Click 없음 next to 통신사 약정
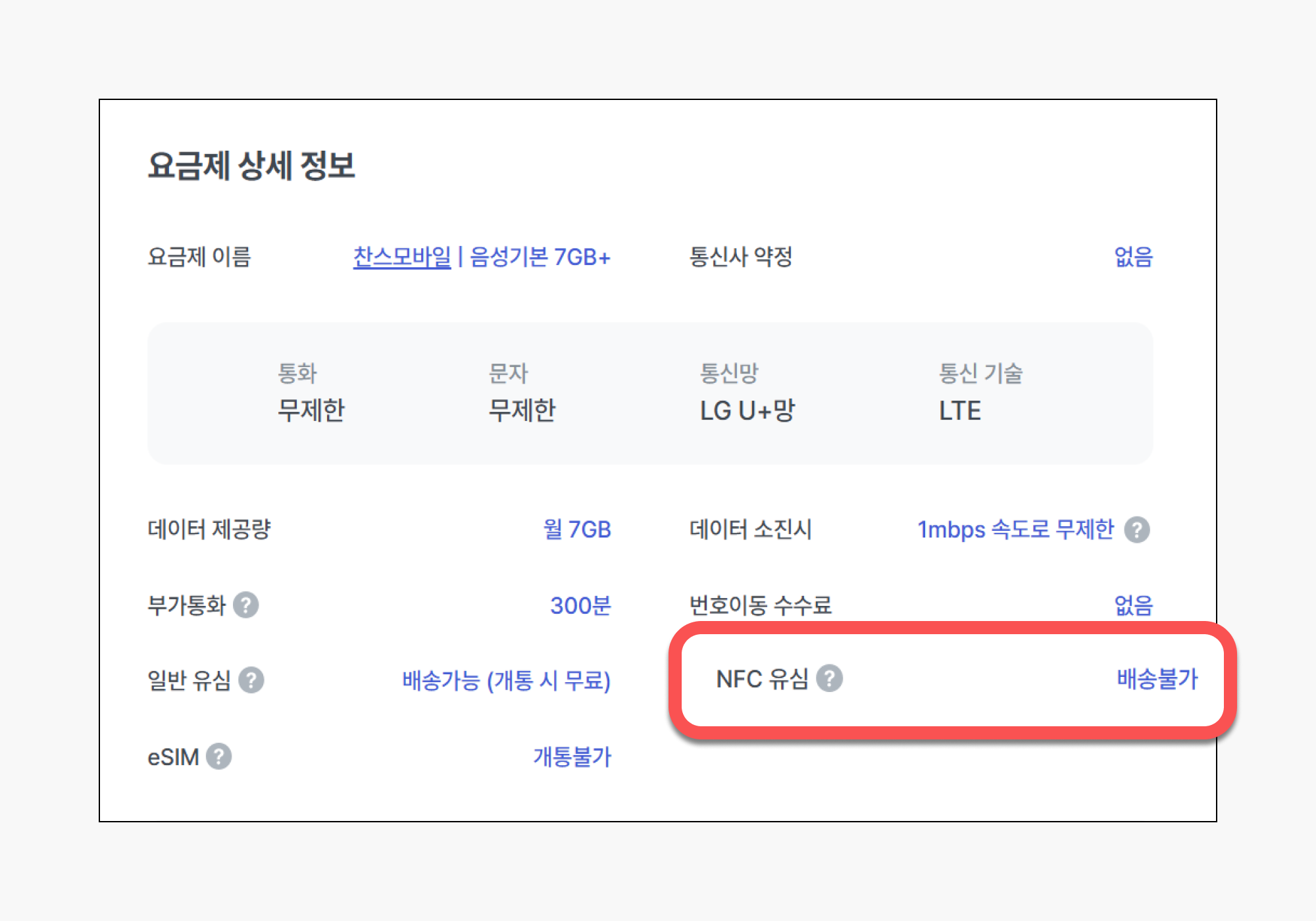This screenshot has width=1316, height=921. (x=1133, y=257)
